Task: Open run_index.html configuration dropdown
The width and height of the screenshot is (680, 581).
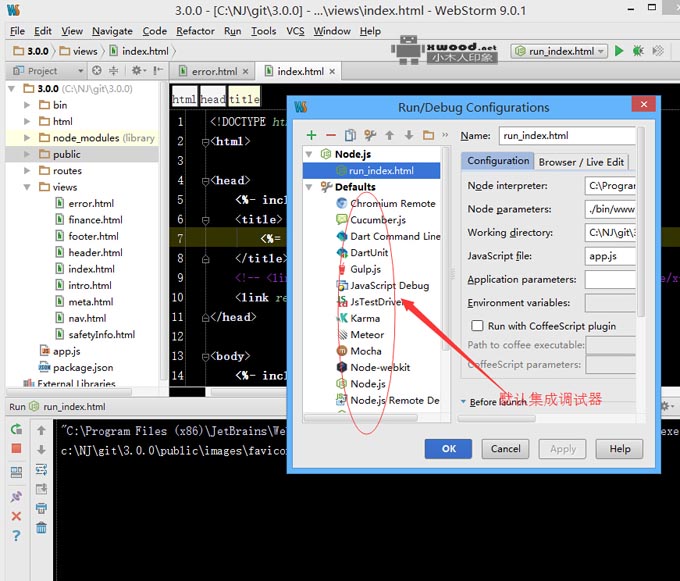Action: (559, 51)
